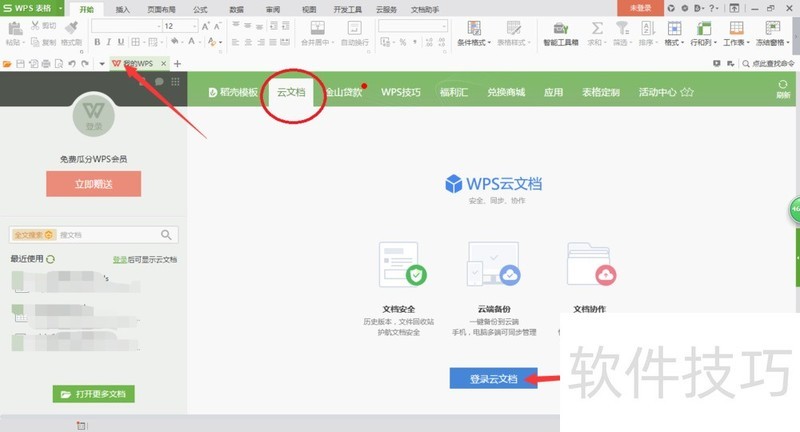This screenshot has height=432, width=800.
Task: Click the Underline formatting icon
Action: pos(121,42)
